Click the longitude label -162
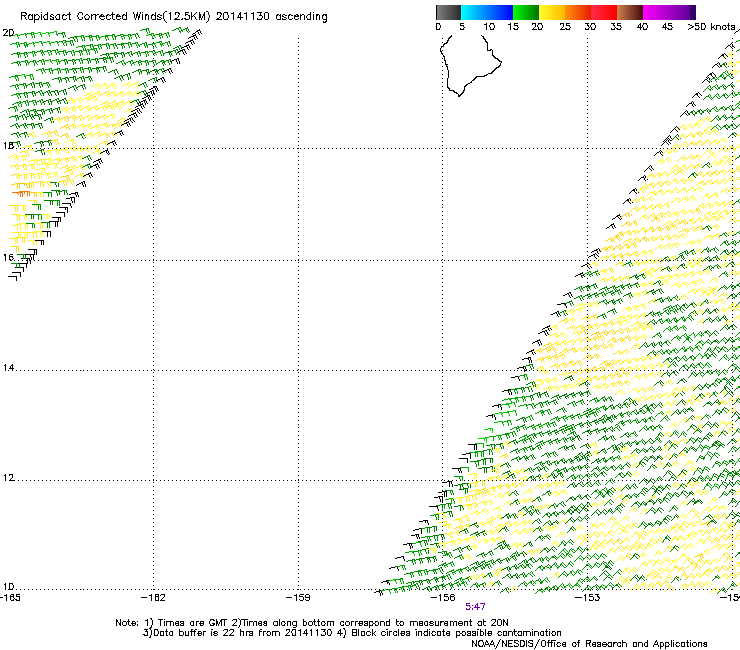Viewport: 740px width, 650px height. [x=153, y=598]
